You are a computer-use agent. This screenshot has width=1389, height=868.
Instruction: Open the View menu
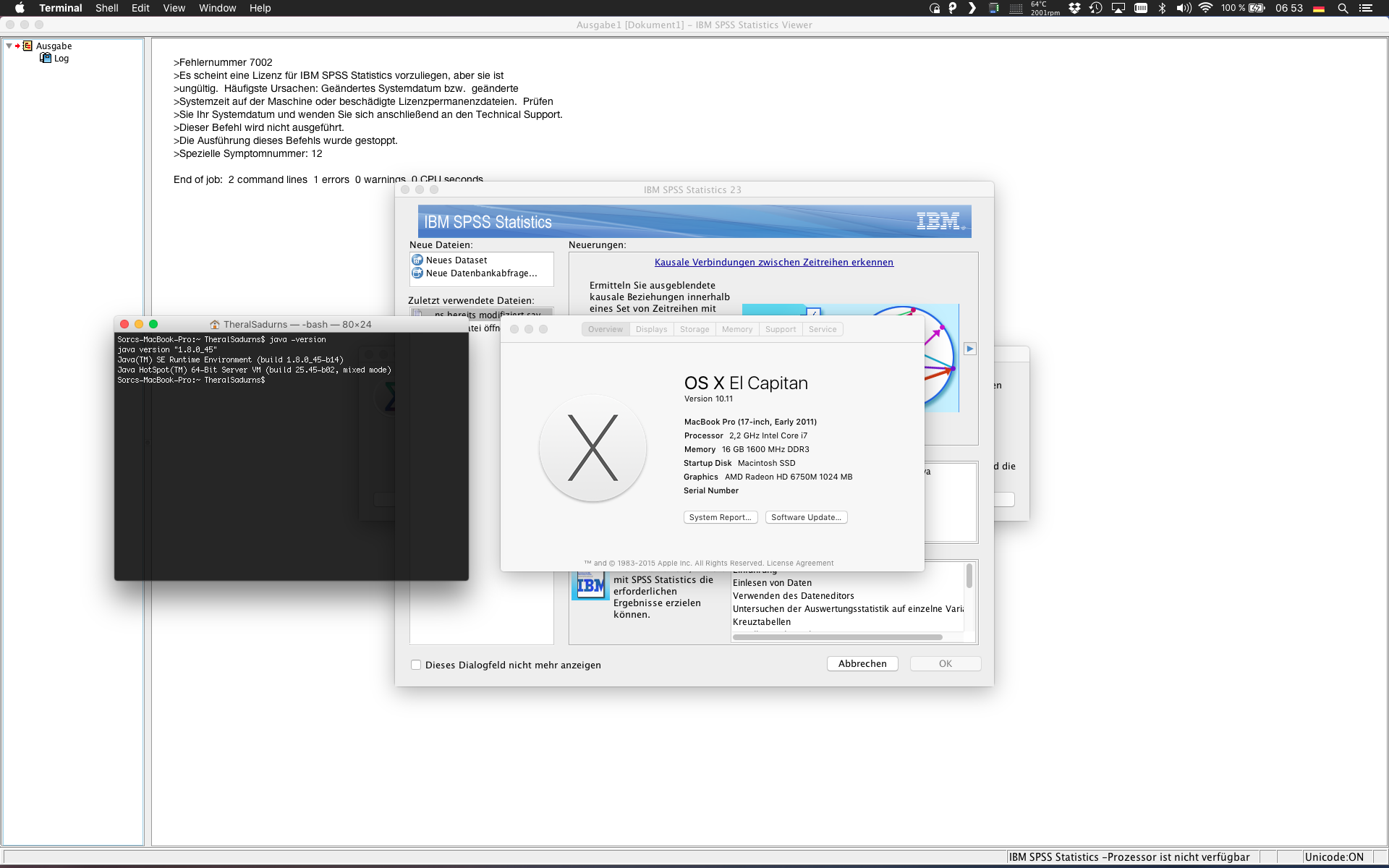click(x=174, y=8)
